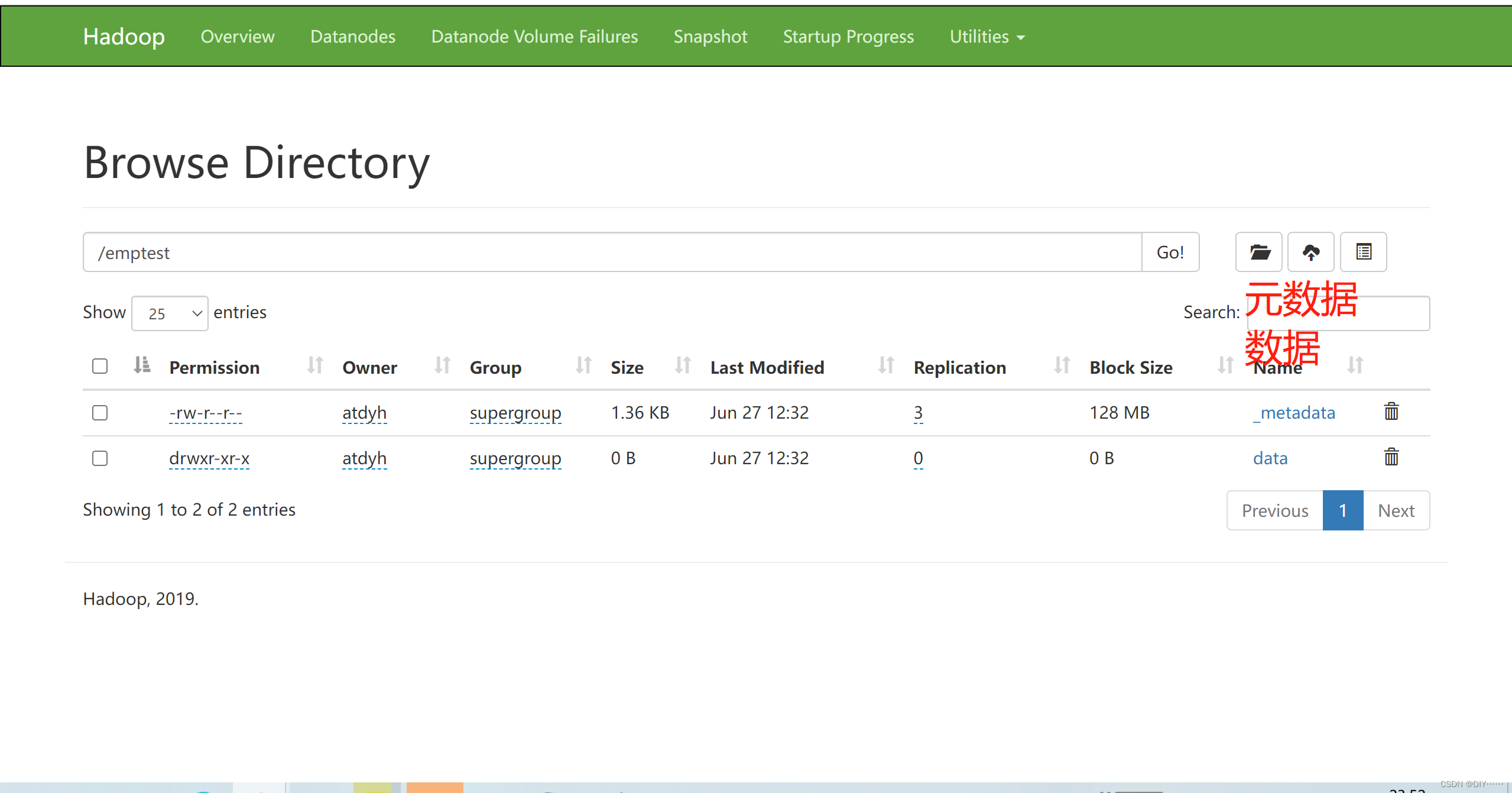Sort by the first column sort icon
This screenshot has width=1512, height=793.
[x=142, y=365]
